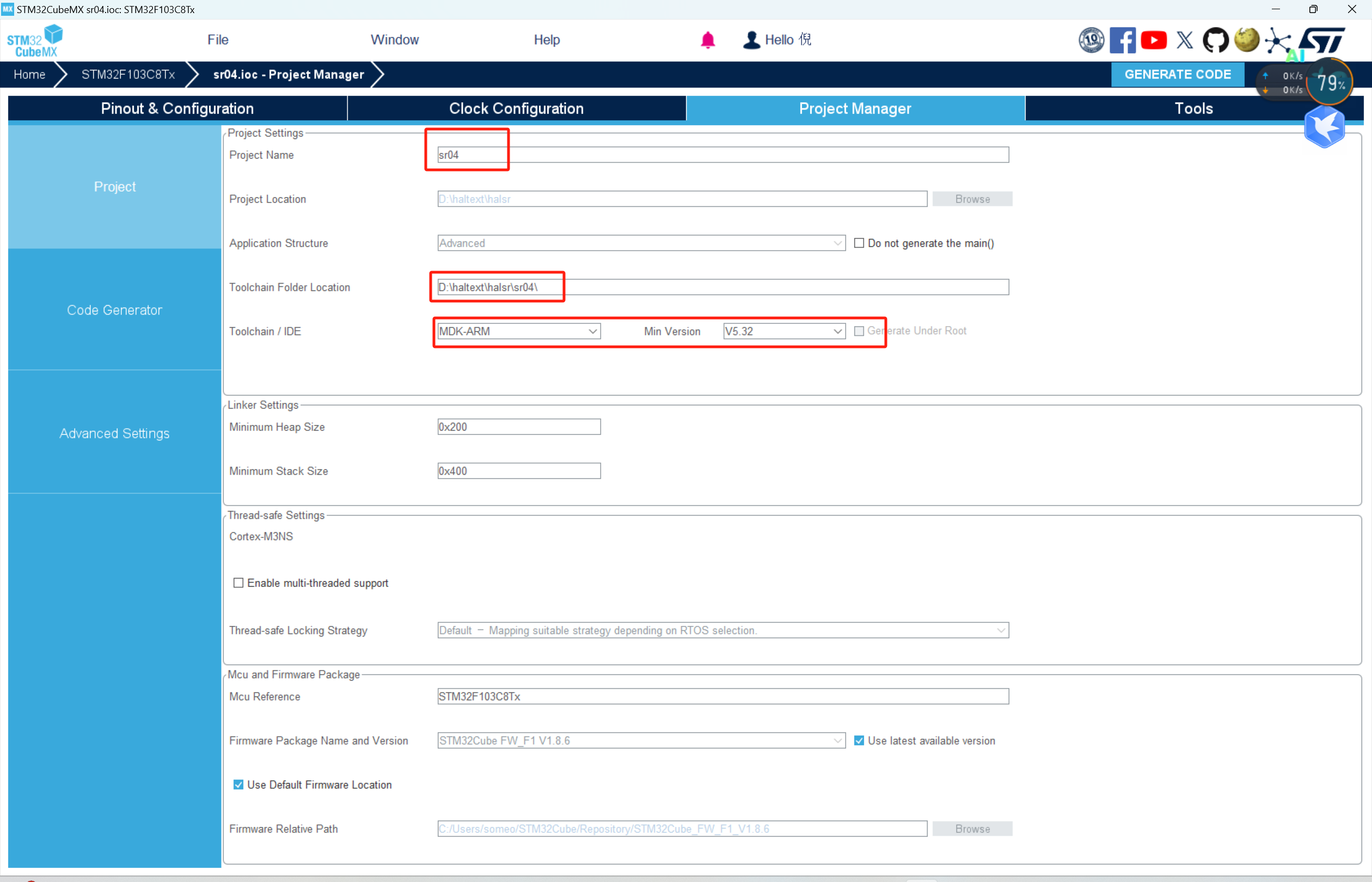Open Thread-safe Locking Strategy dropdown
The height and width of the screenshot is (882, 1372).
[723, 630]
